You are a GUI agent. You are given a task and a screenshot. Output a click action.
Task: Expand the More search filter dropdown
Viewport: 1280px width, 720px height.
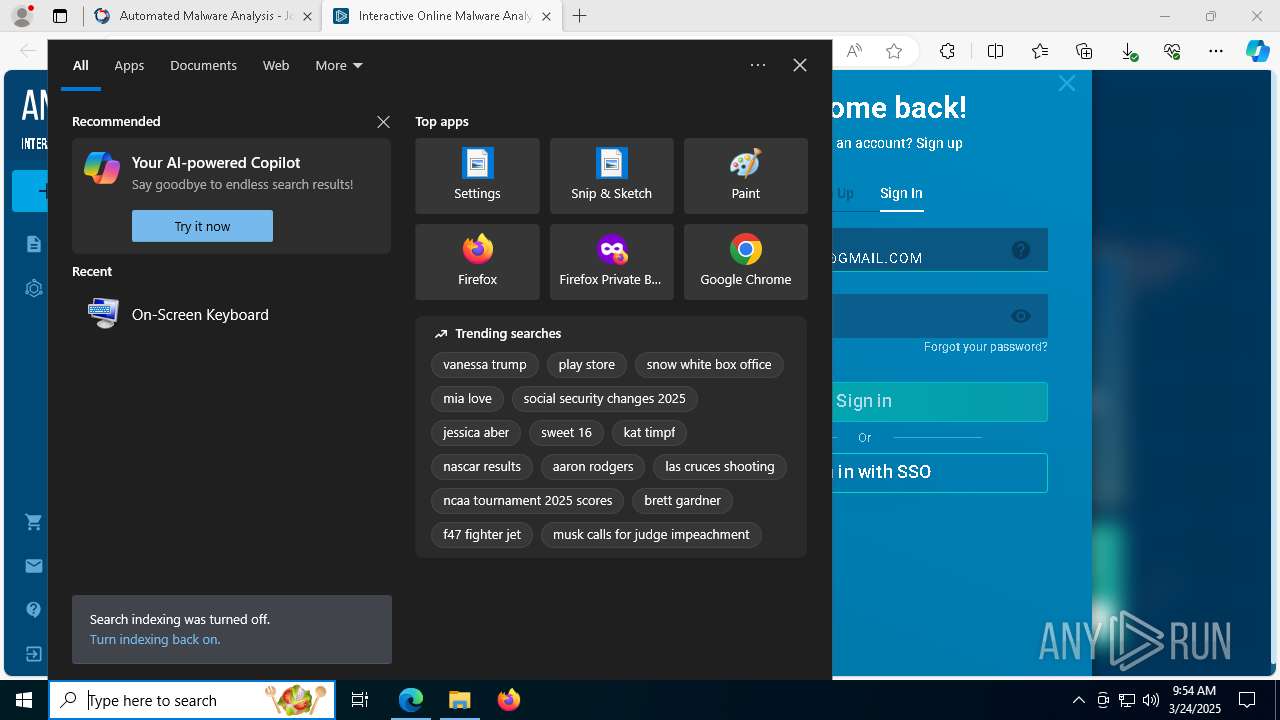[x=339, y=65]
